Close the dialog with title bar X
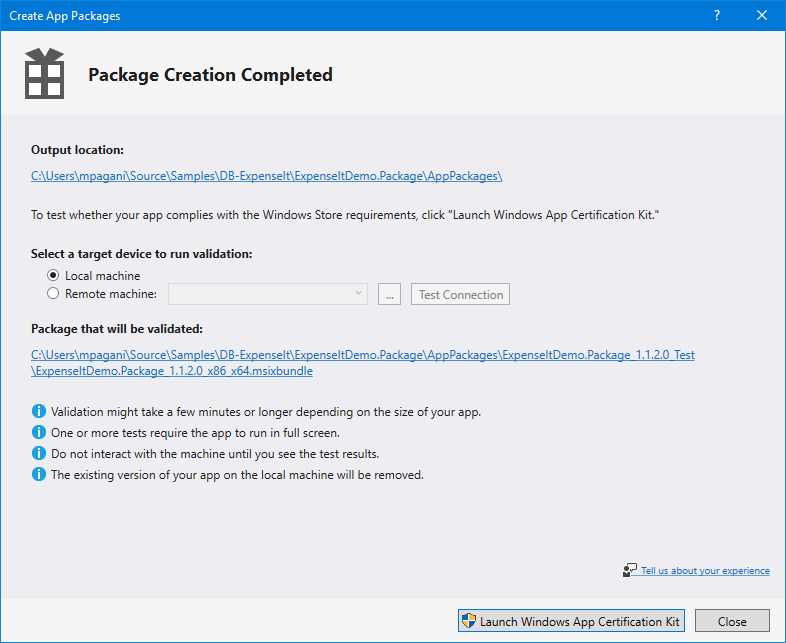 pyautogui.click(x=762, y=16)
